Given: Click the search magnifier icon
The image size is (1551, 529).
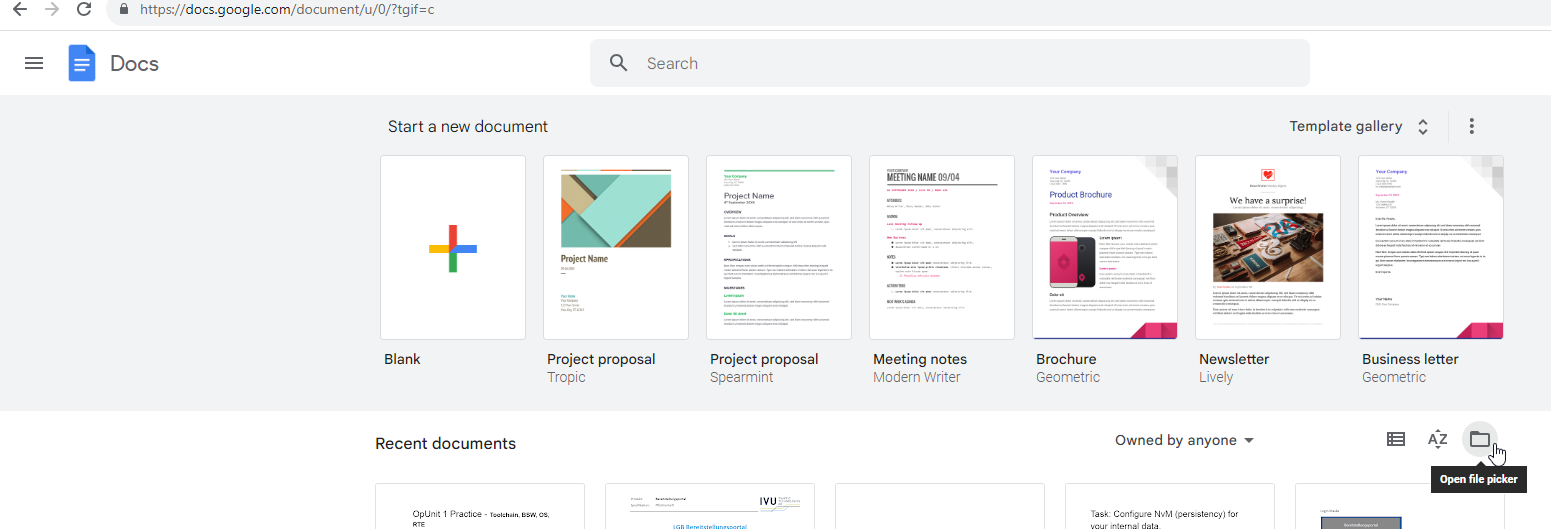Looking at the screenshot, I should [x=619, y=63].
